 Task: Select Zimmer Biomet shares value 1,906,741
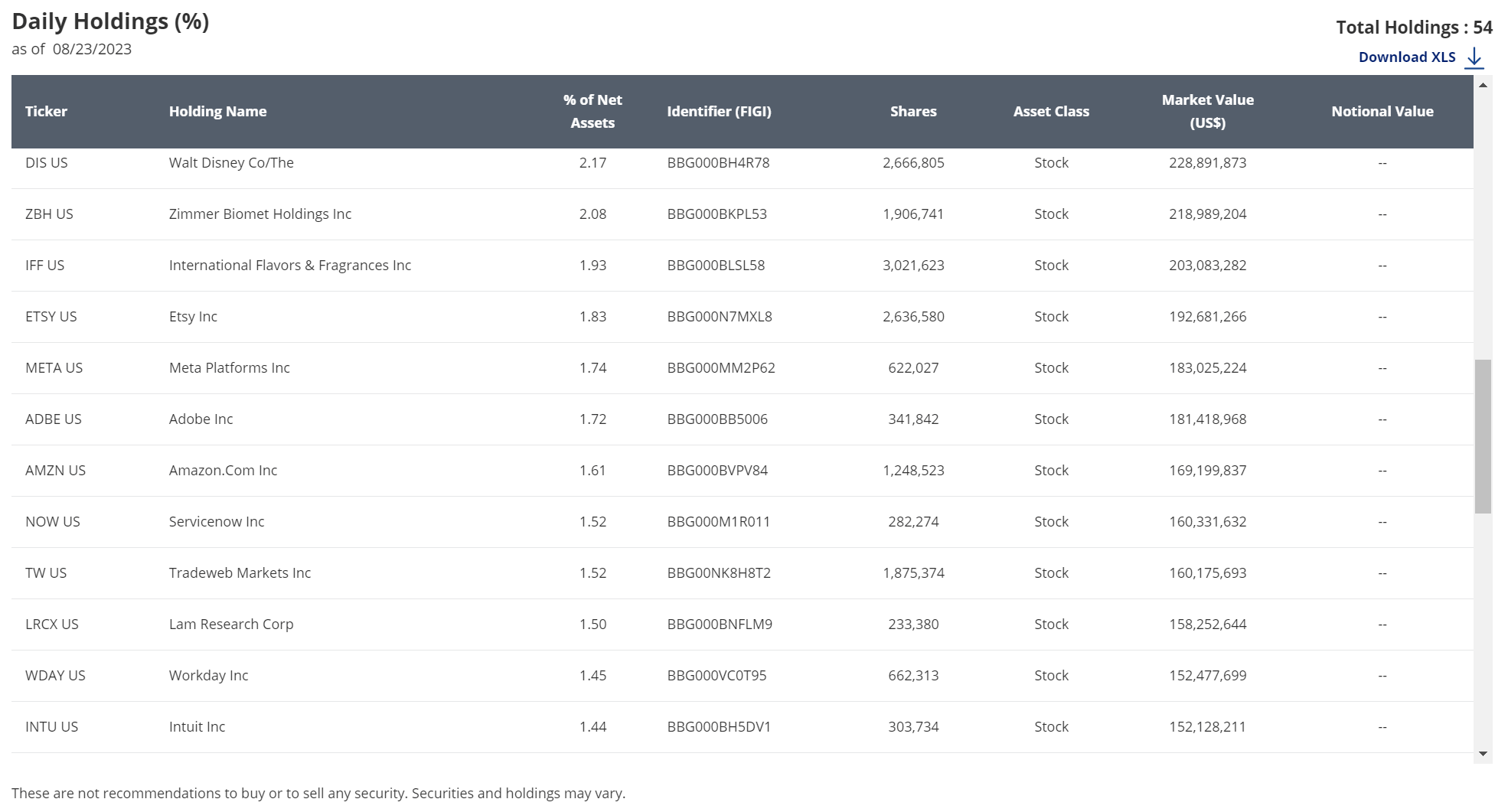tap(913, 214)
